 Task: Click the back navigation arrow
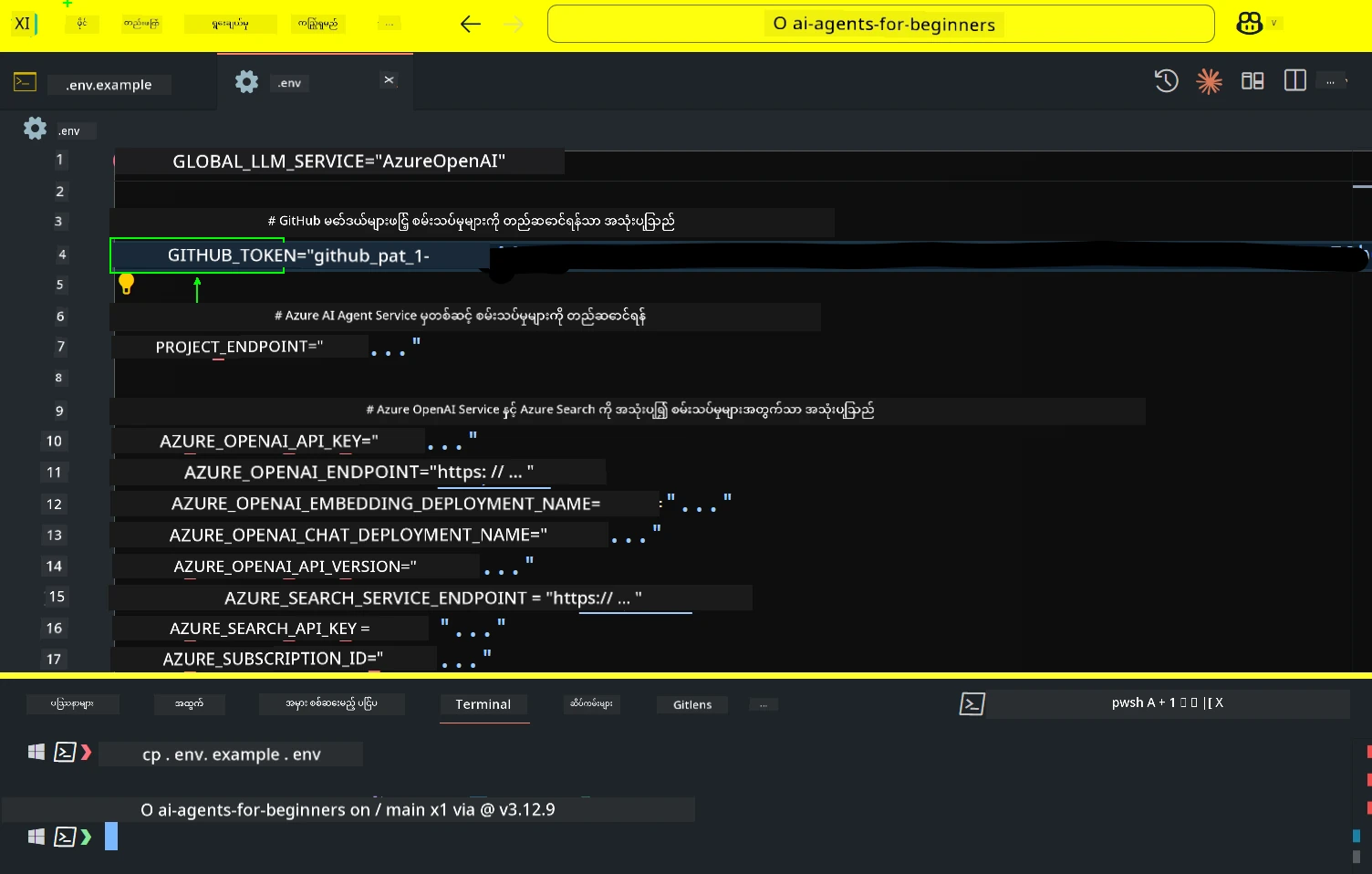pyautogui.click(x=471, y=25)
